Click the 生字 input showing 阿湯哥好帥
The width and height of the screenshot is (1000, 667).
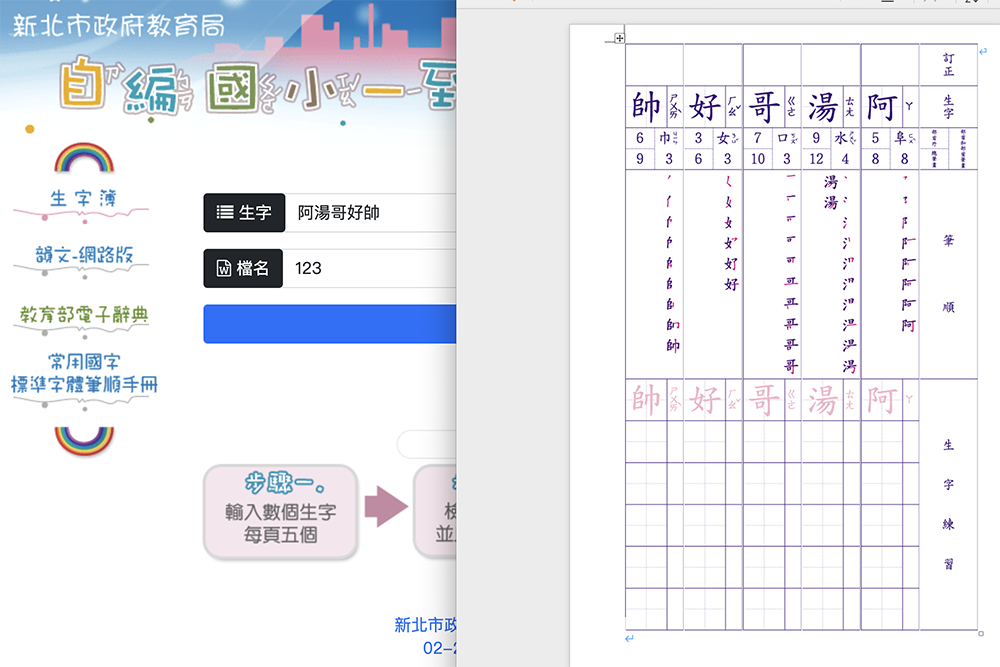(350, 213)
